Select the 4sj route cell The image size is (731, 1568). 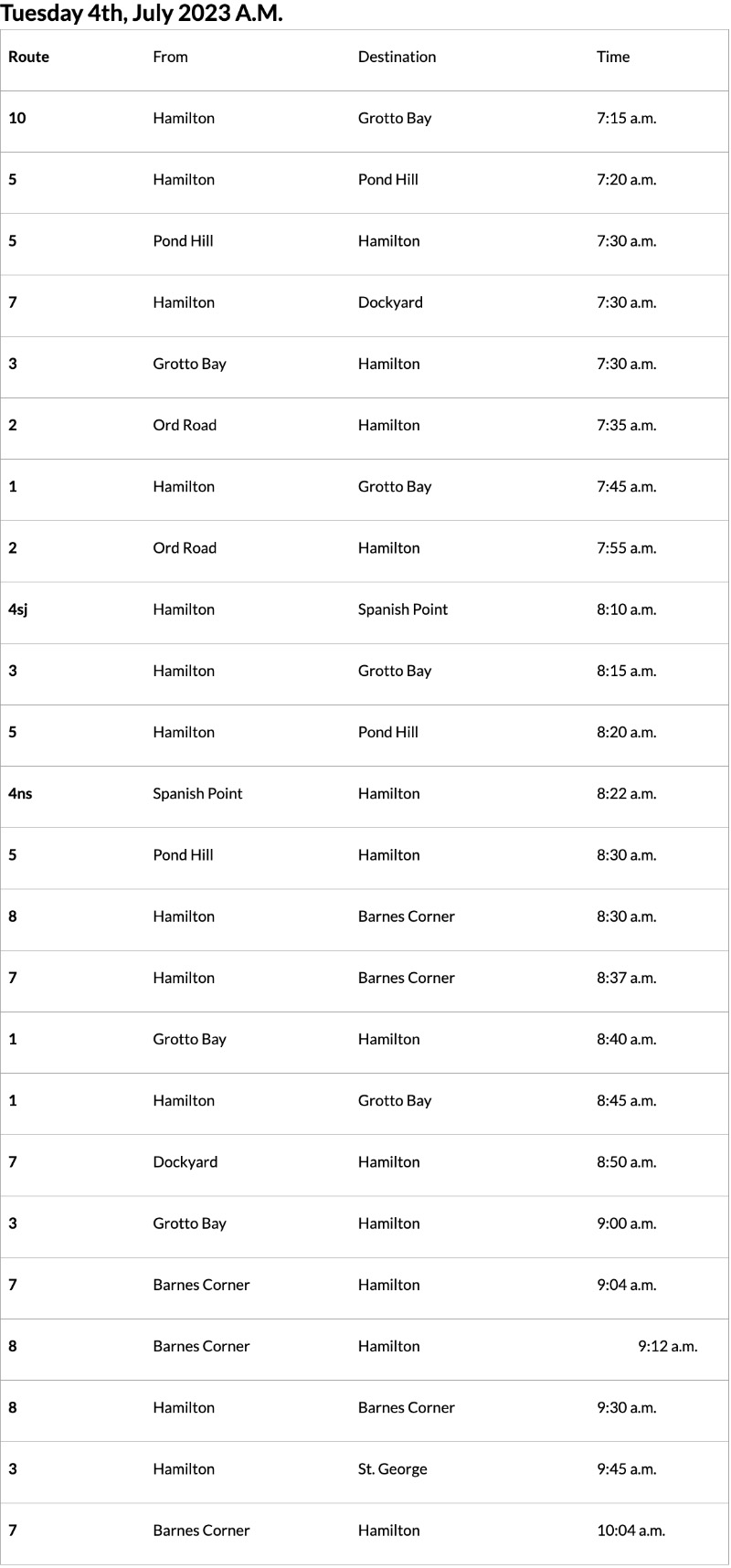pos(18,609)
